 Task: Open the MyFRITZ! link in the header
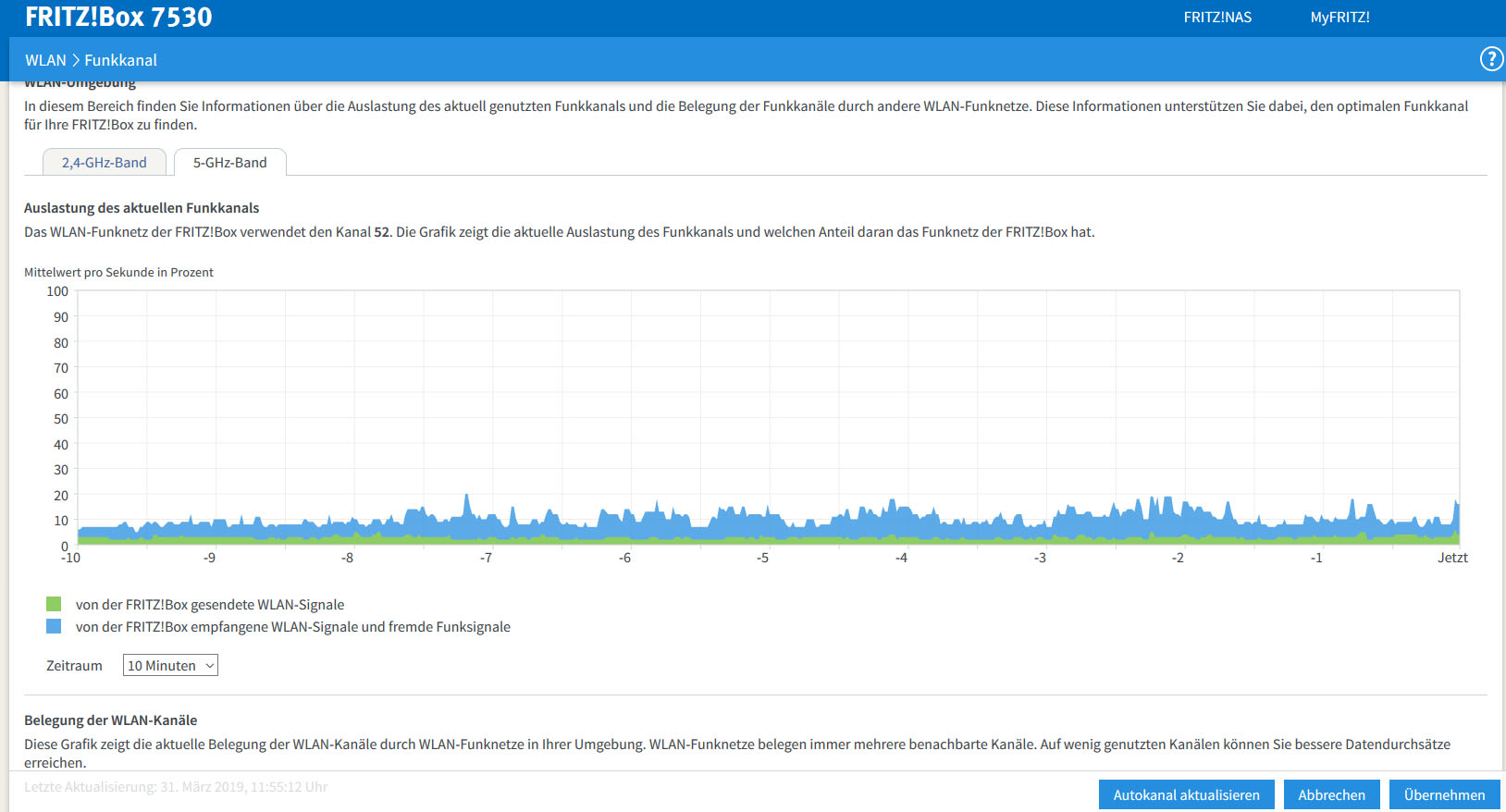(1339, 17)
